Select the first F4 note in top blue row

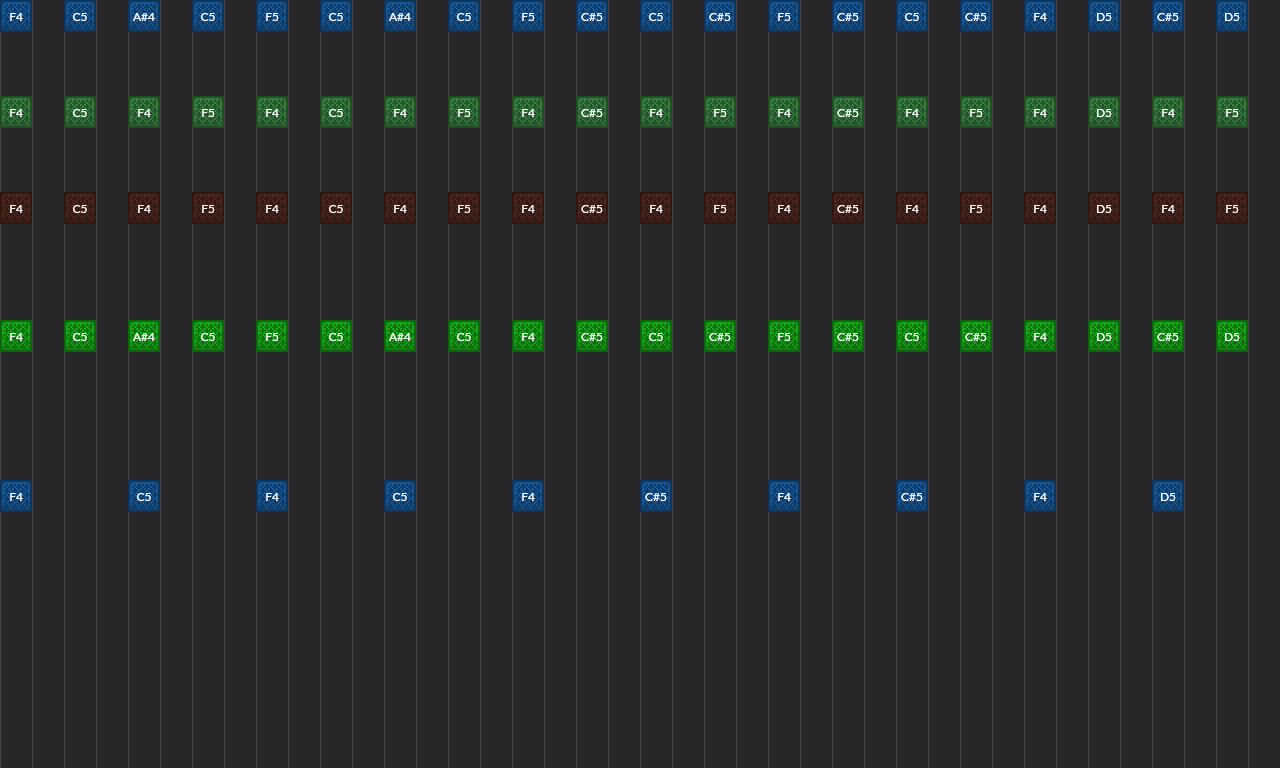click(x=16, y=17)
